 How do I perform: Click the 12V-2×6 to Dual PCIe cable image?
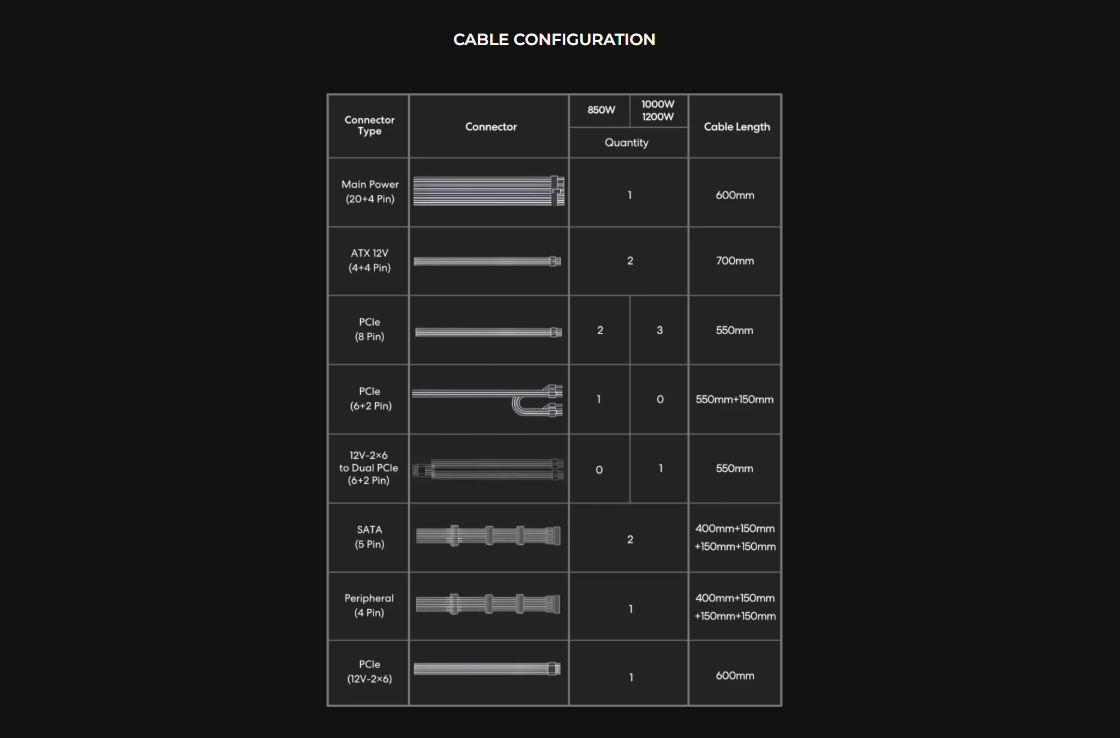[x=490, y=468]
